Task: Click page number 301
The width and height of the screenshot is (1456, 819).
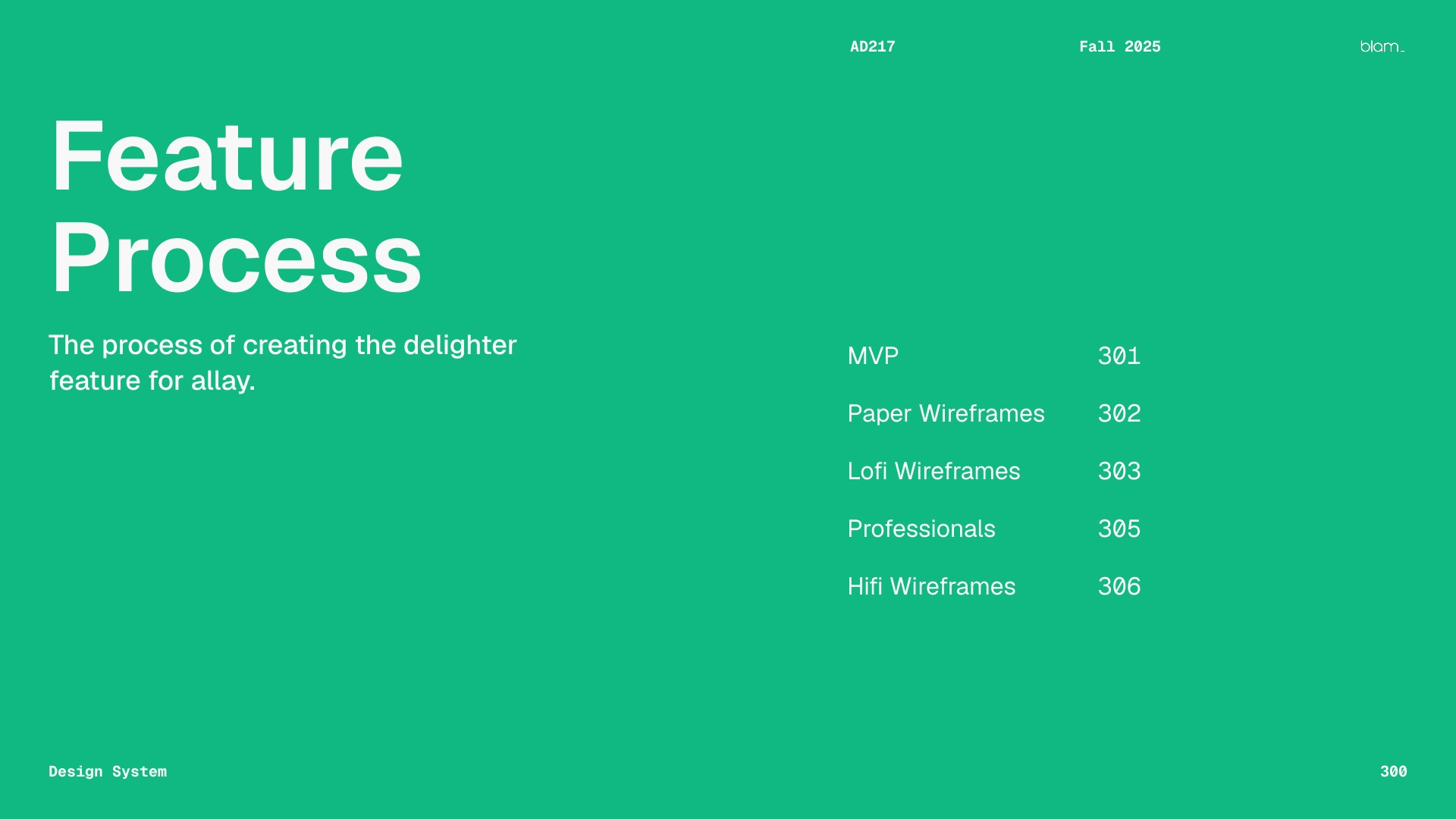Action: pos(1119,356)
